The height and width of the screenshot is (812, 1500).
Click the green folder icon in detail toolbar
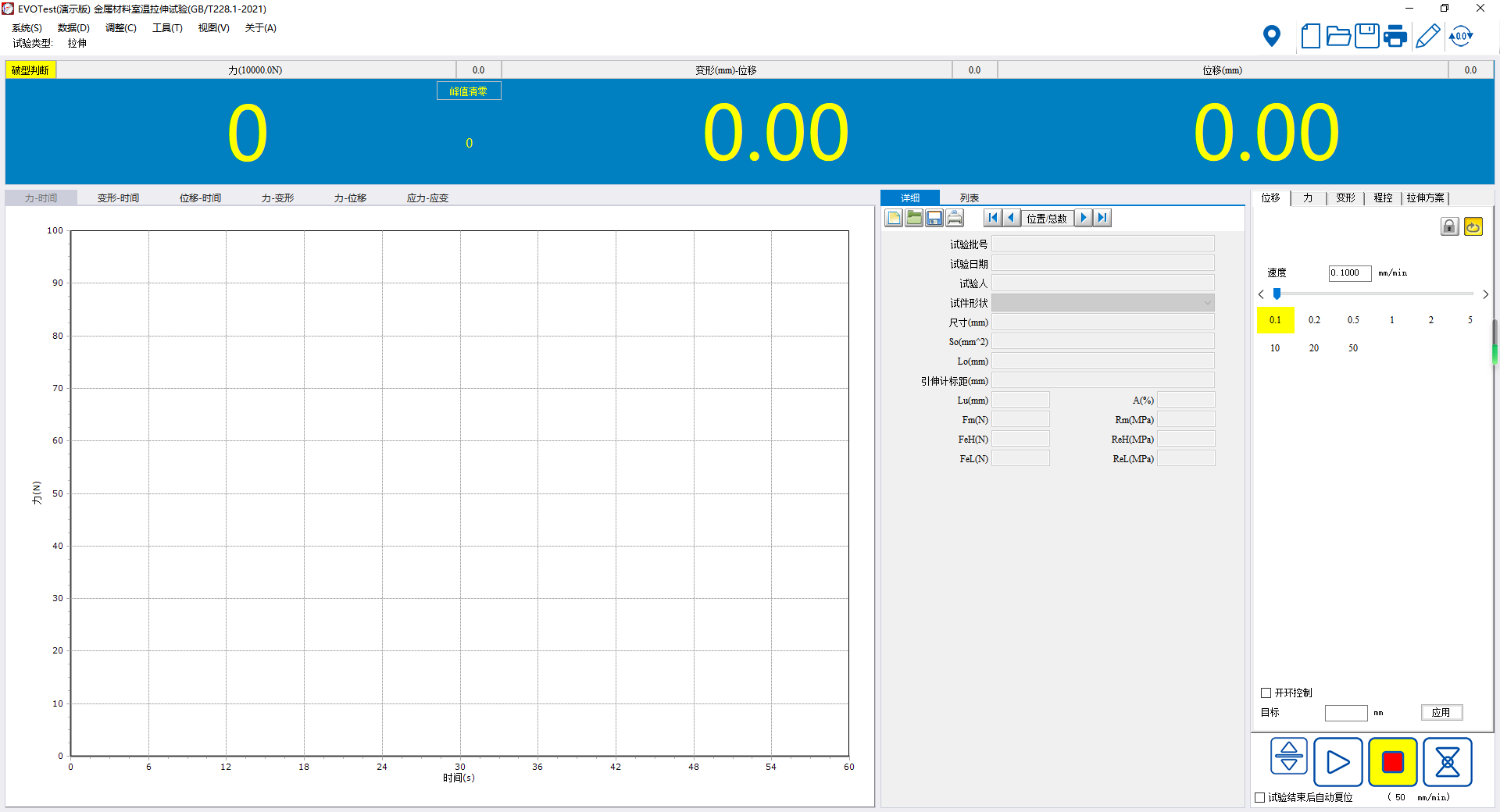[x=914, y=218]
